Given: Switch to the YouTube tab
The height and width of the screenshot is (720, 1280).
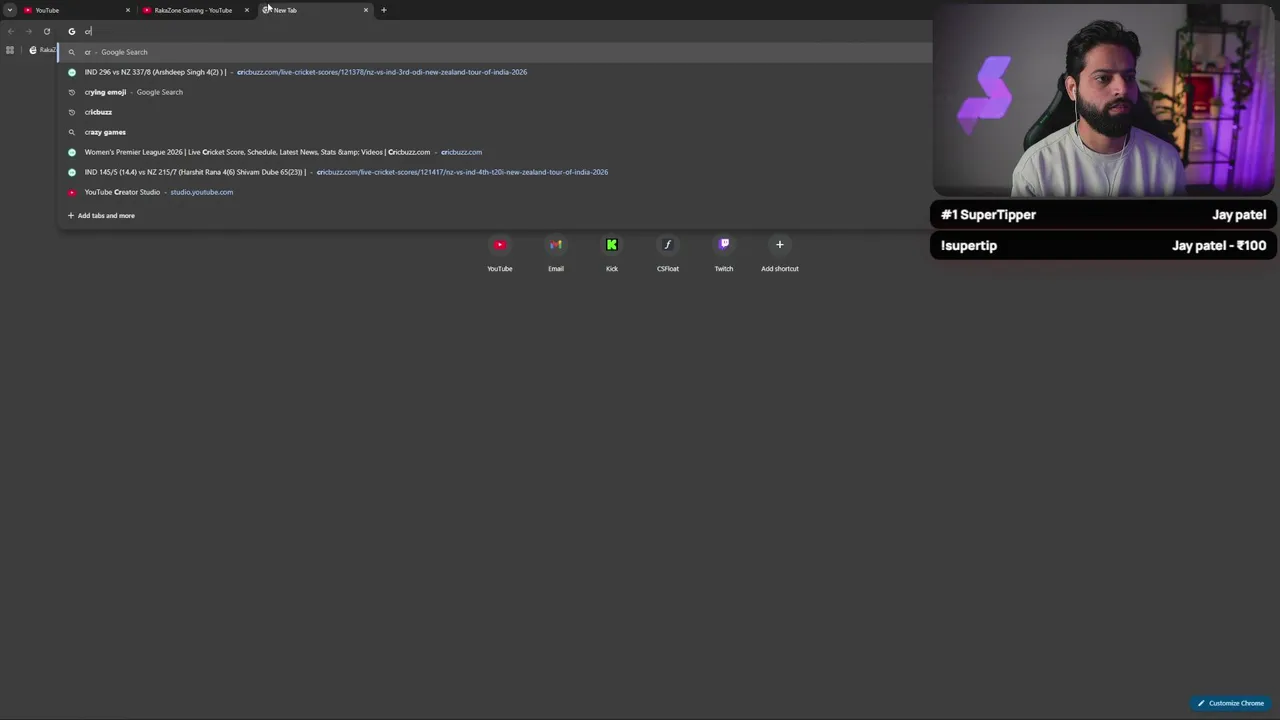Looking at the screenshot, I should tap(77, 10).
